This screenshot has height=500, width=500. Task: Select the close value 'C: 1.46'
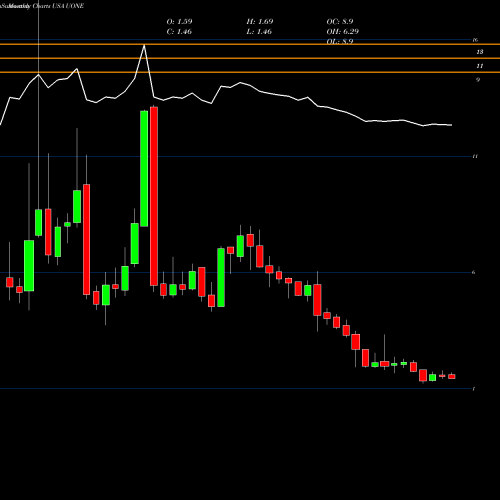pos(179,32)
